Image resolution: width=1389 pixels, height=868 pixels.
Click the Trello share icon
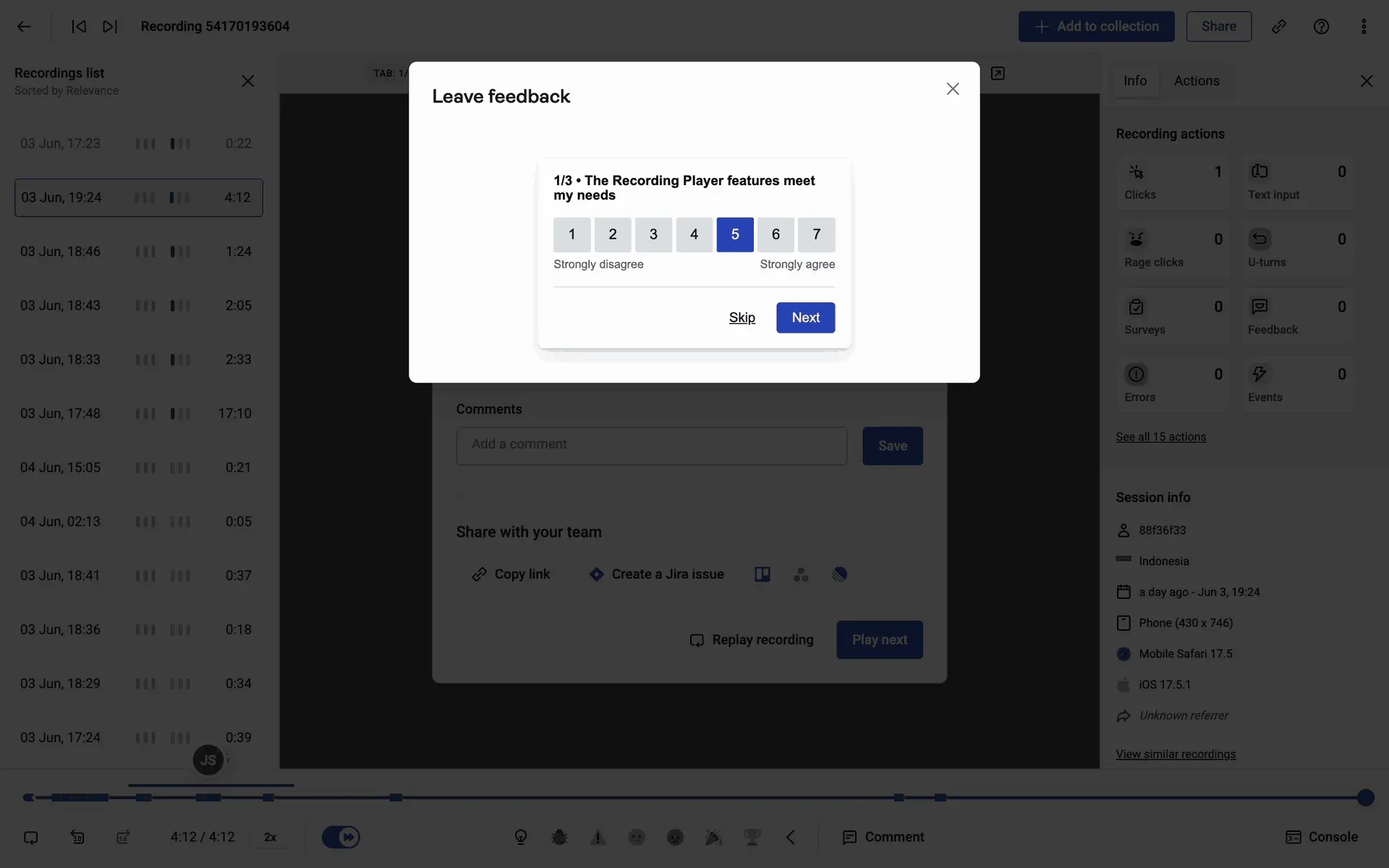(763, 574)
